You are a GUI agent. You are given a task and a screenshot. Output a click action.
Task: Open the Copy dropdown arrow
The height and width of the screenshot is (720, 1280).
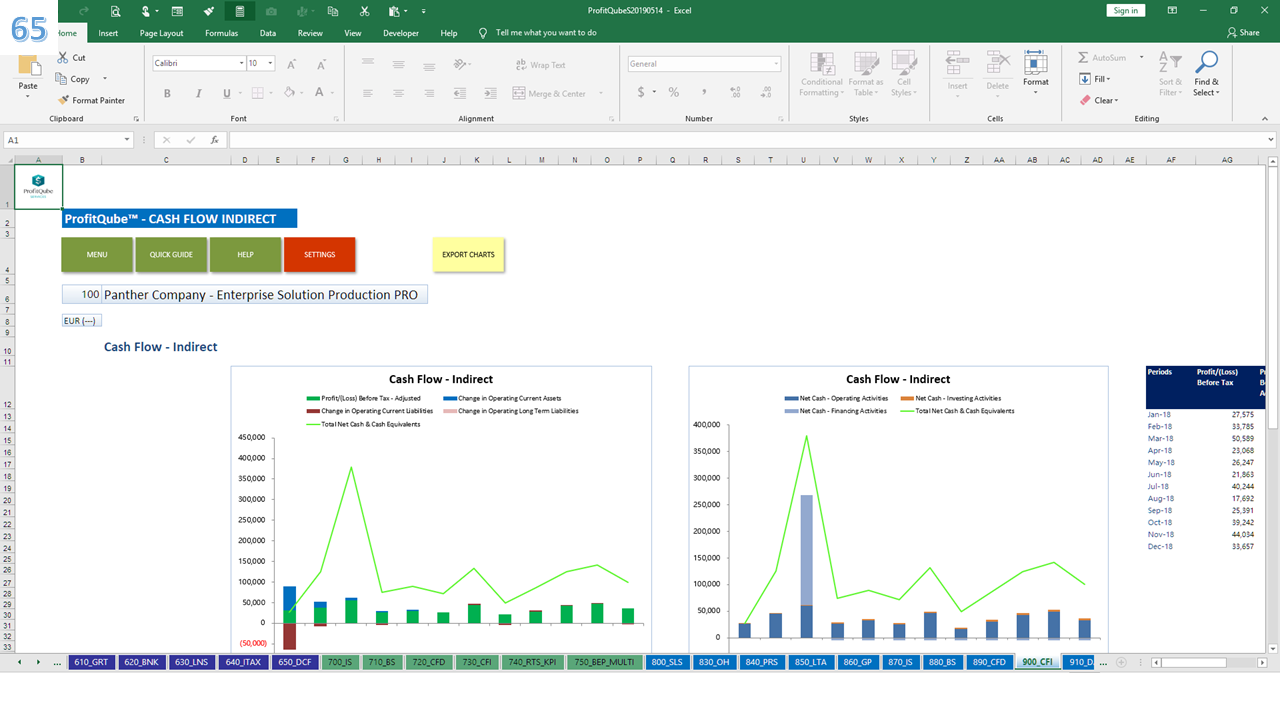pos(105,79)
